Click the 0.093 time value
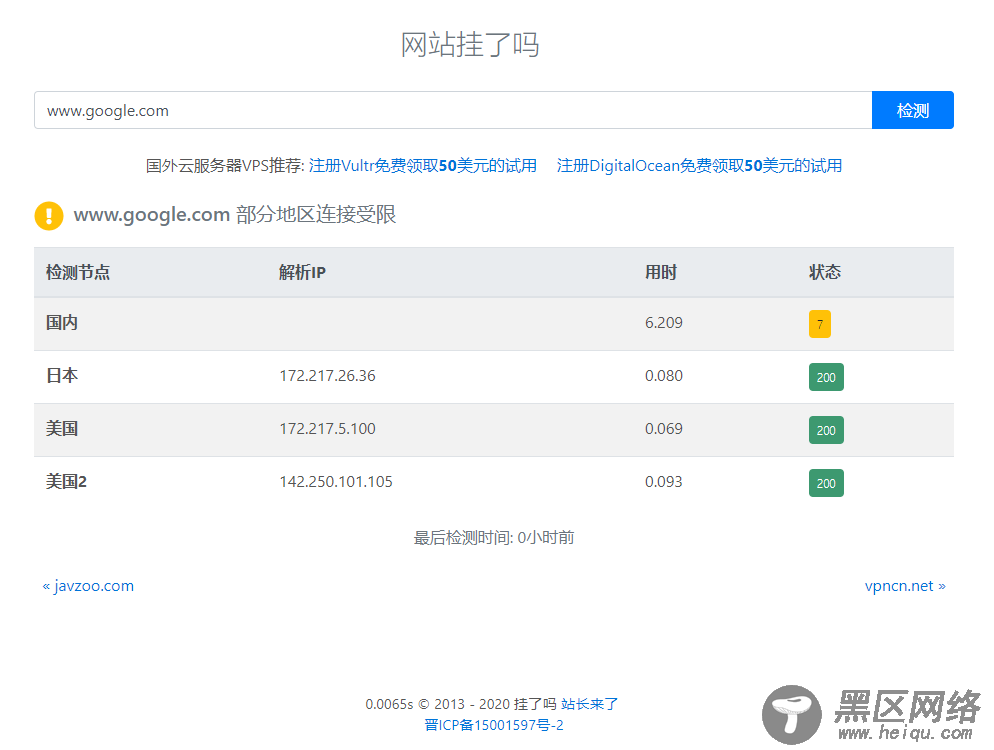 pyautogui.click(x=664, y=482)
